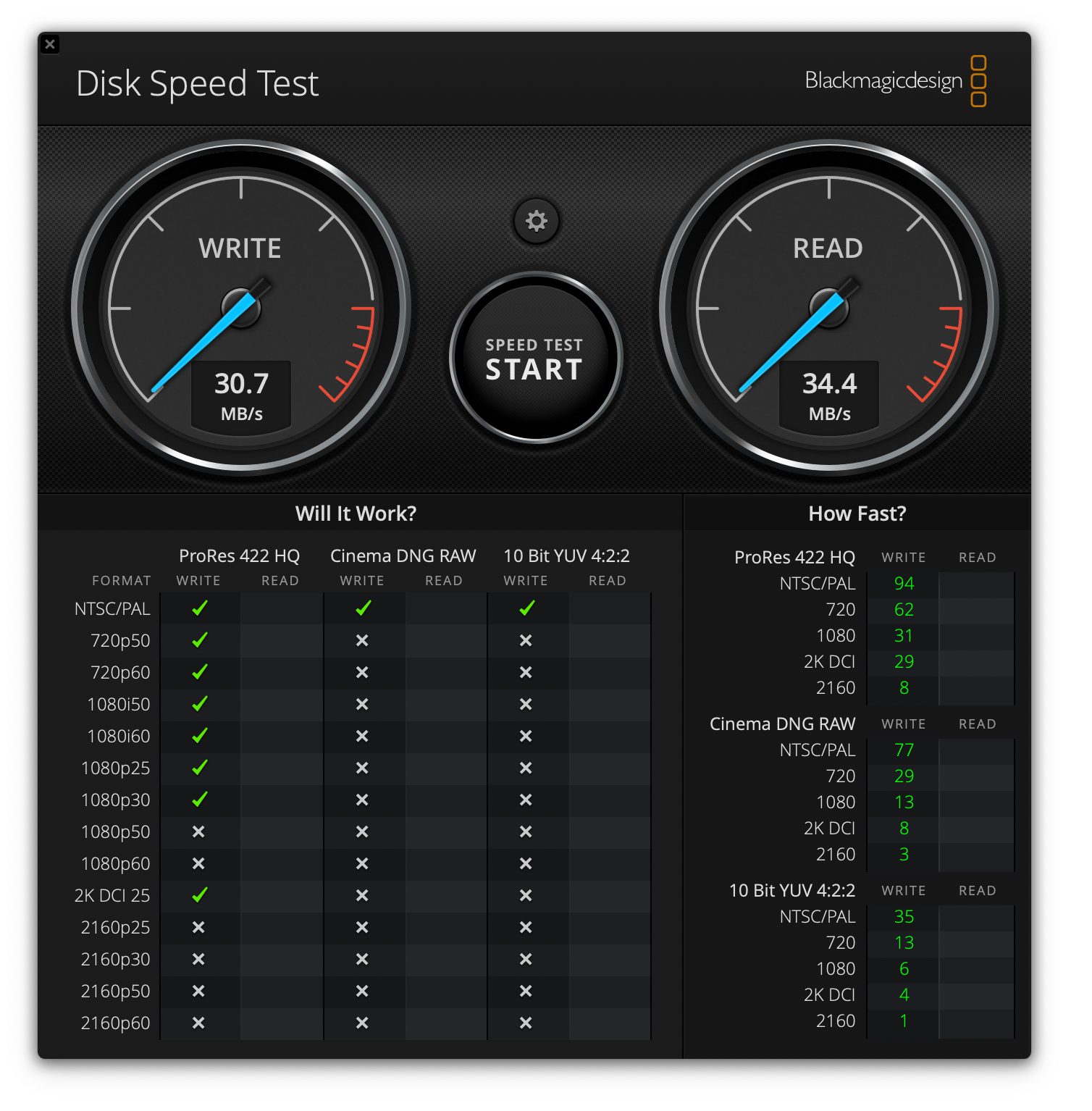Click the How Fast? heading
Image resolution: width=1092 pixels, height=1111 pixels.
click(x=857, y=513)
